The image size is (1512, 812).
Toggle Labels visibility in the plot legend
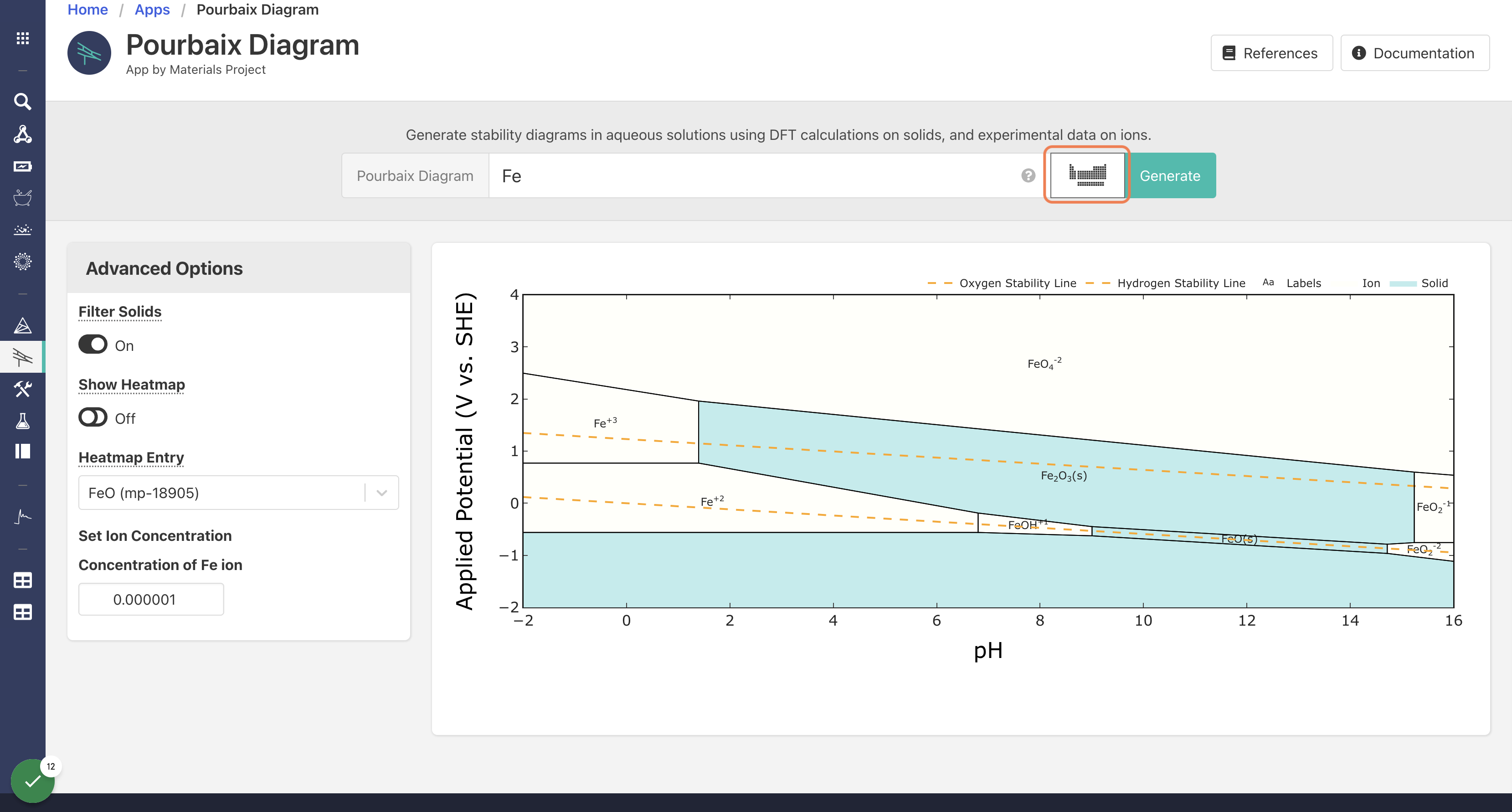[1291, 283]
